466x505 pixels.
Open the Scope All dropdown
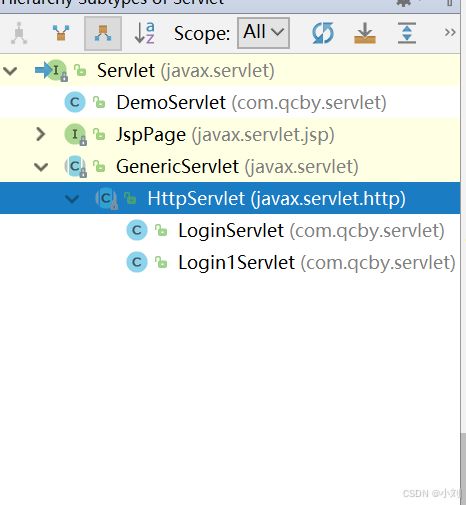pos(263,33)
